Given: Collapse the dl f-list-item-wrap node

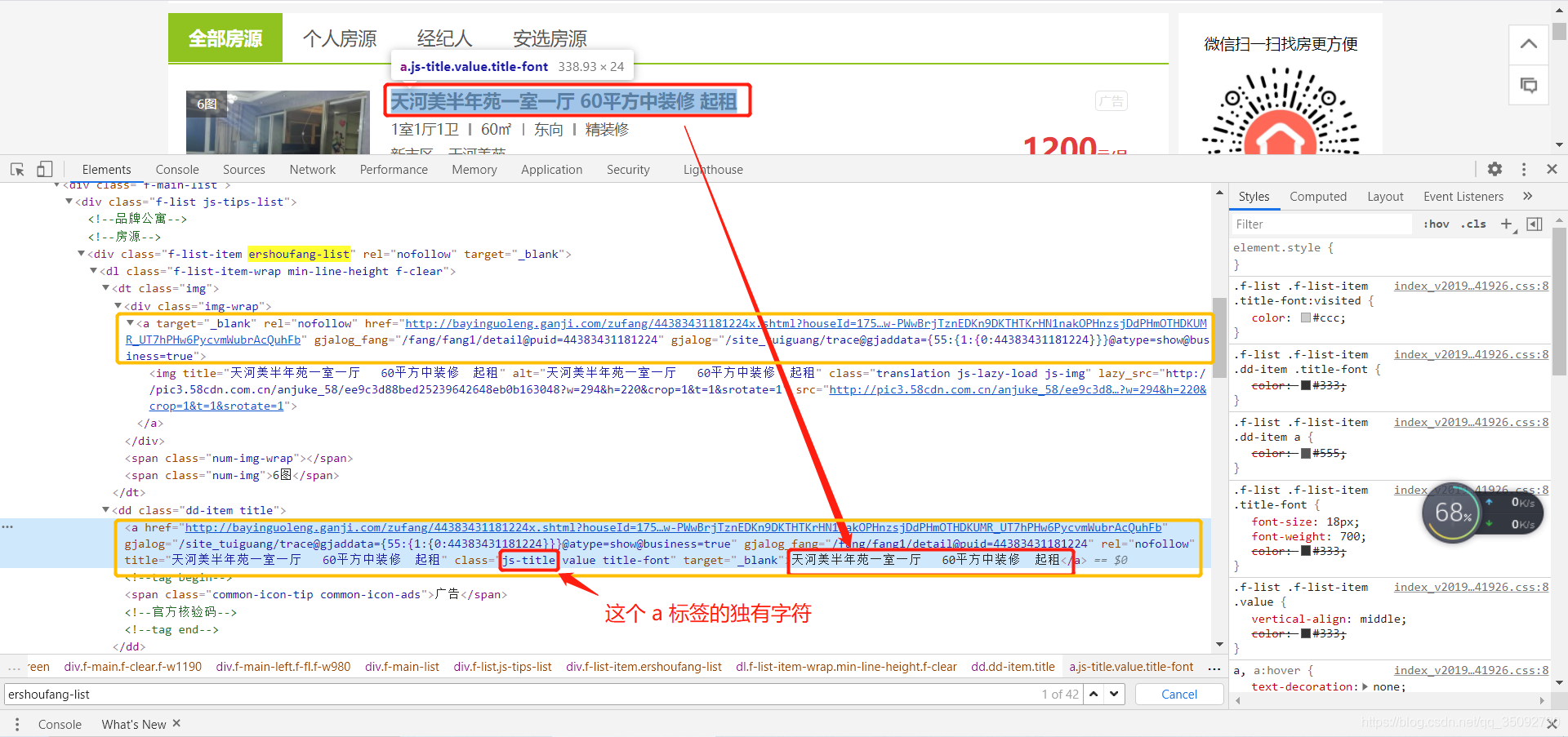Looking at the screenshot, I should (x=93, y=270).
